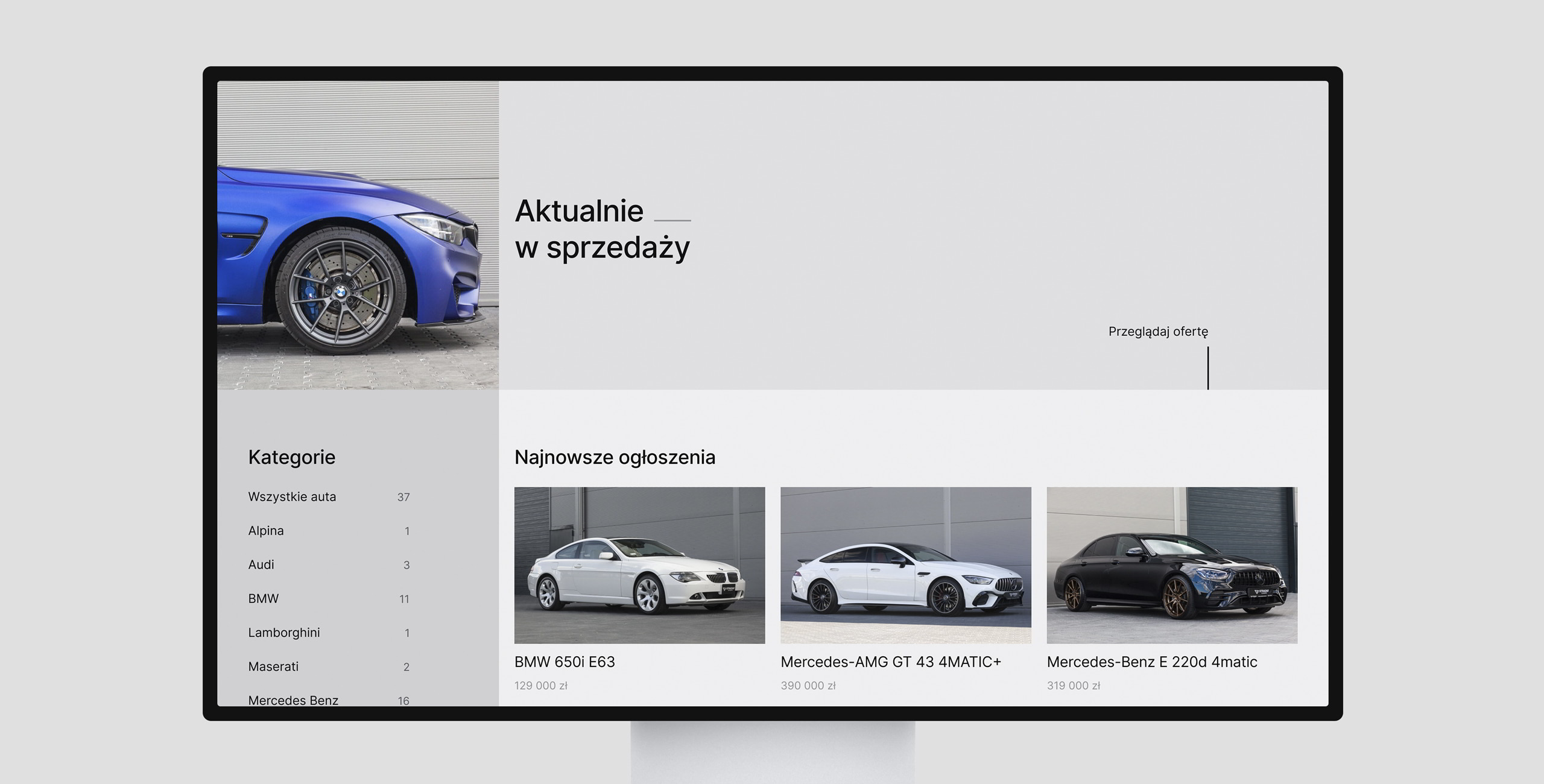The height and width of the screenshot is (784, 1544).
Task: Click the Najnowsze ogłoszenia heading
Action: pos(615,457)
